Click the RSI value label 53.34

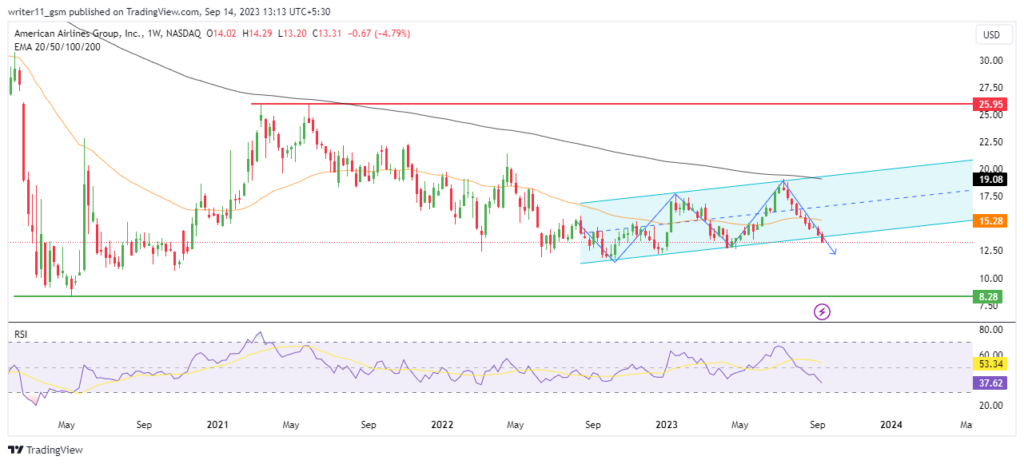[x=991, y=363]
